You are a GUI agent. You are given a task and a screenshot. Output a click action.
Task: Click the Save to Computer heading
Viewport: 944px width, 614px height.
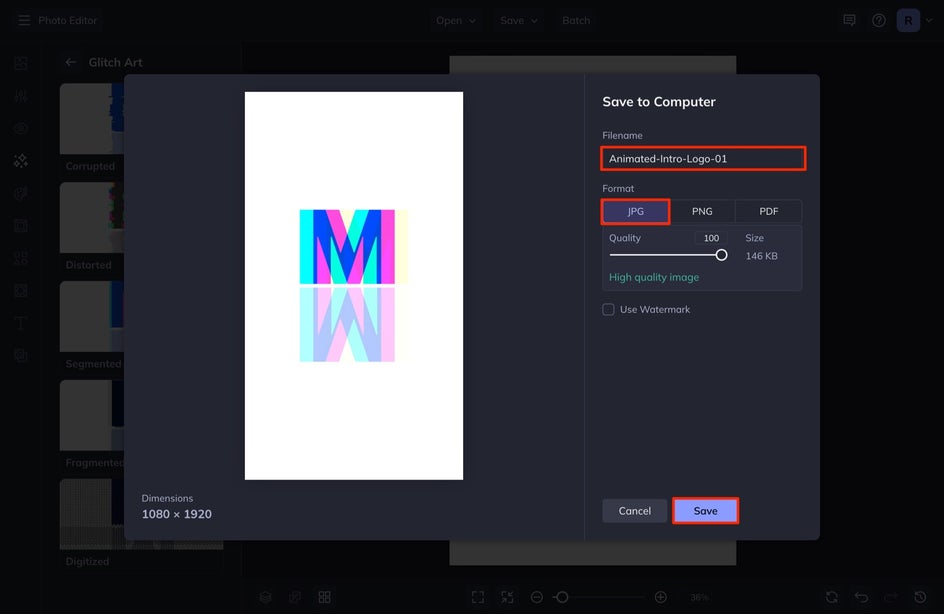pos(659,102)
